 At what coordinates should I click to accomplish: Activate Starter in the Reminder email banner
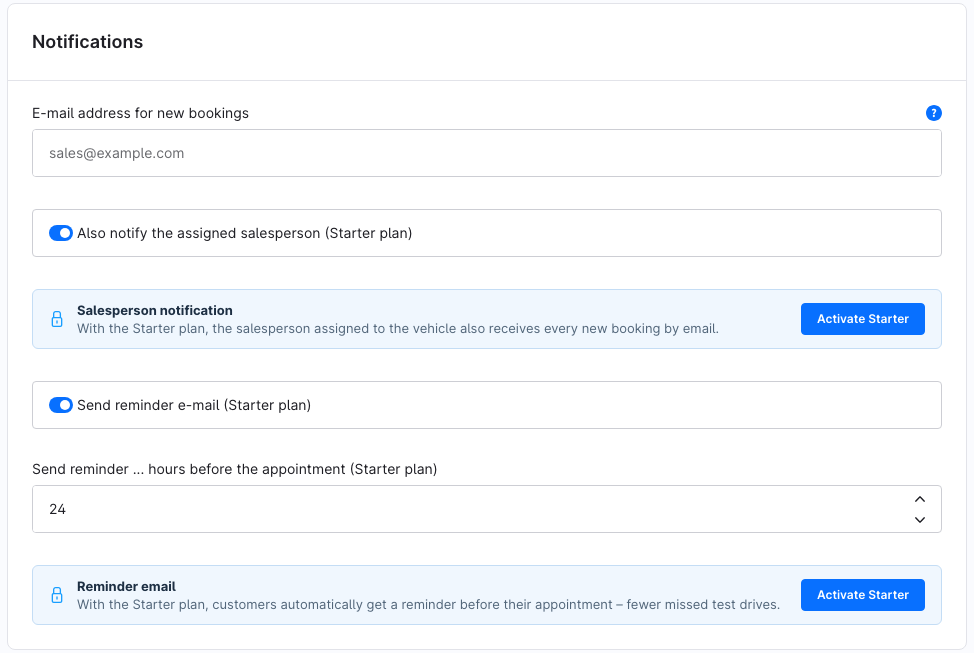862,595
